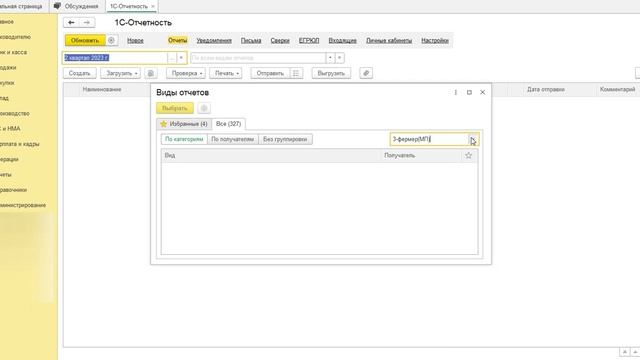The width and height of the screenshot is (640, 360).
Task: Click the gear icon in Виды отчетов dialog
Action: pos(204,108)
